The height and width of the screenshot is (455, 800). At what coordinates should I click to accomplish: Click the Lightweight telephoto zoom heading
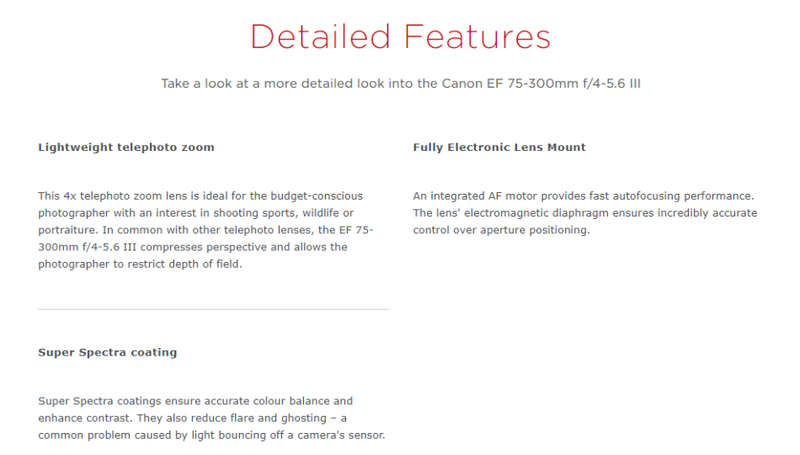point(126,147)
